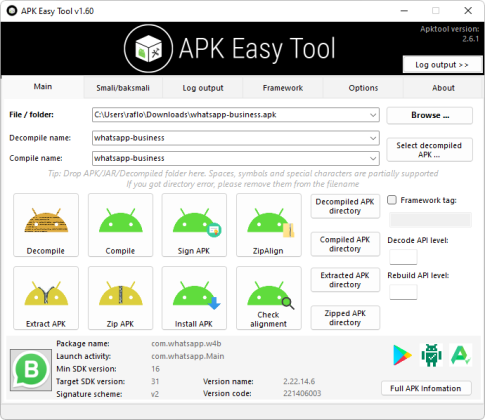Screen dimensions: 485x420
Task: Click version code value 221406003
Action: pos(302,394)
